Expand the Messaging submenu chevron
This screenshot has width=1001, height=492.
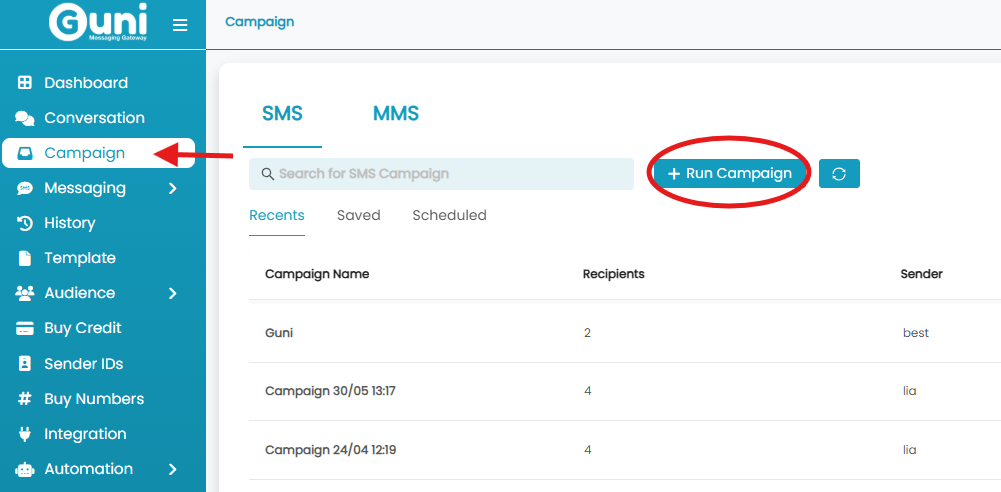point(172,188)
